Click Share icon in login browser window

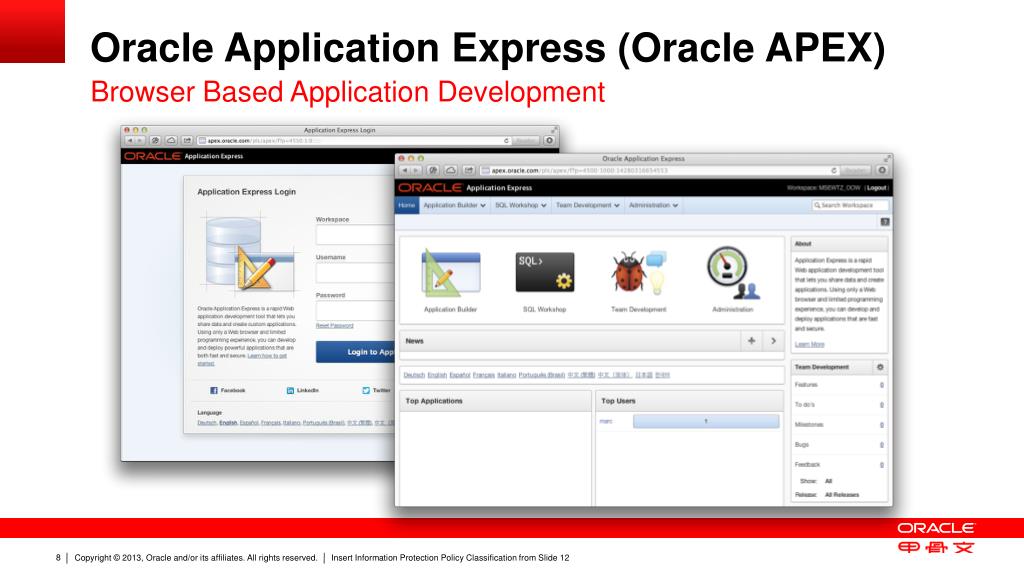pyautogui.click(x=187, y=140)
